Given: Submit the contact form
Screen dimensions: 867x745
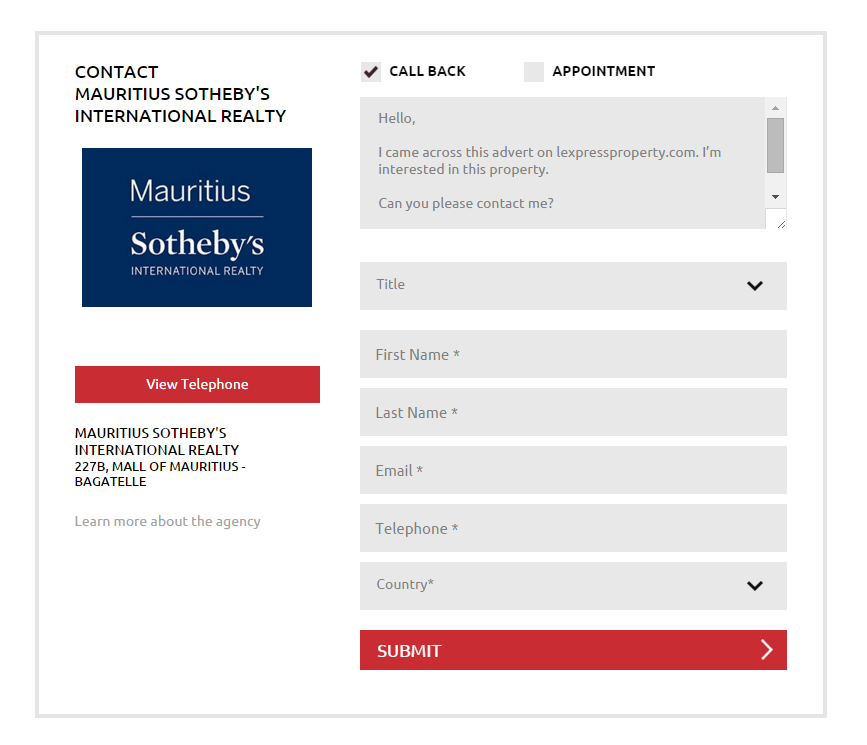Looking at the screenshot, I should (x=573, y=650).
